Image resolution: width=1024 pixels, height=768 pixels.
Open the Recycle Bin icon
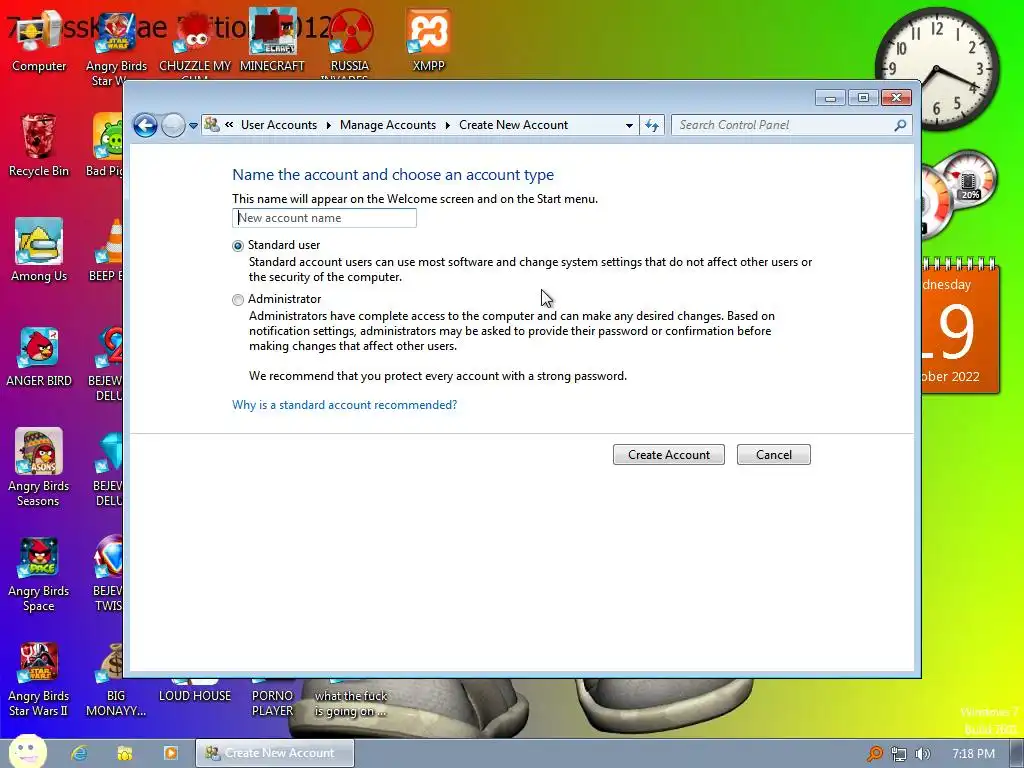pos(39,146)
